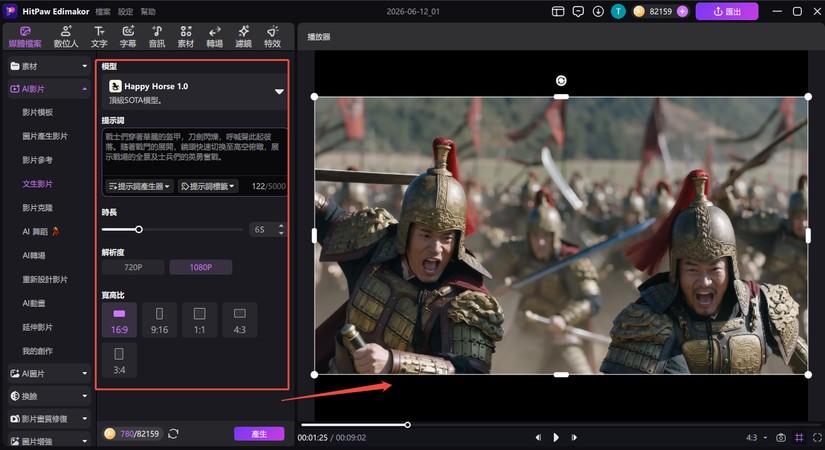
Task: Choose 720P resolution
Action: [133, 267]
